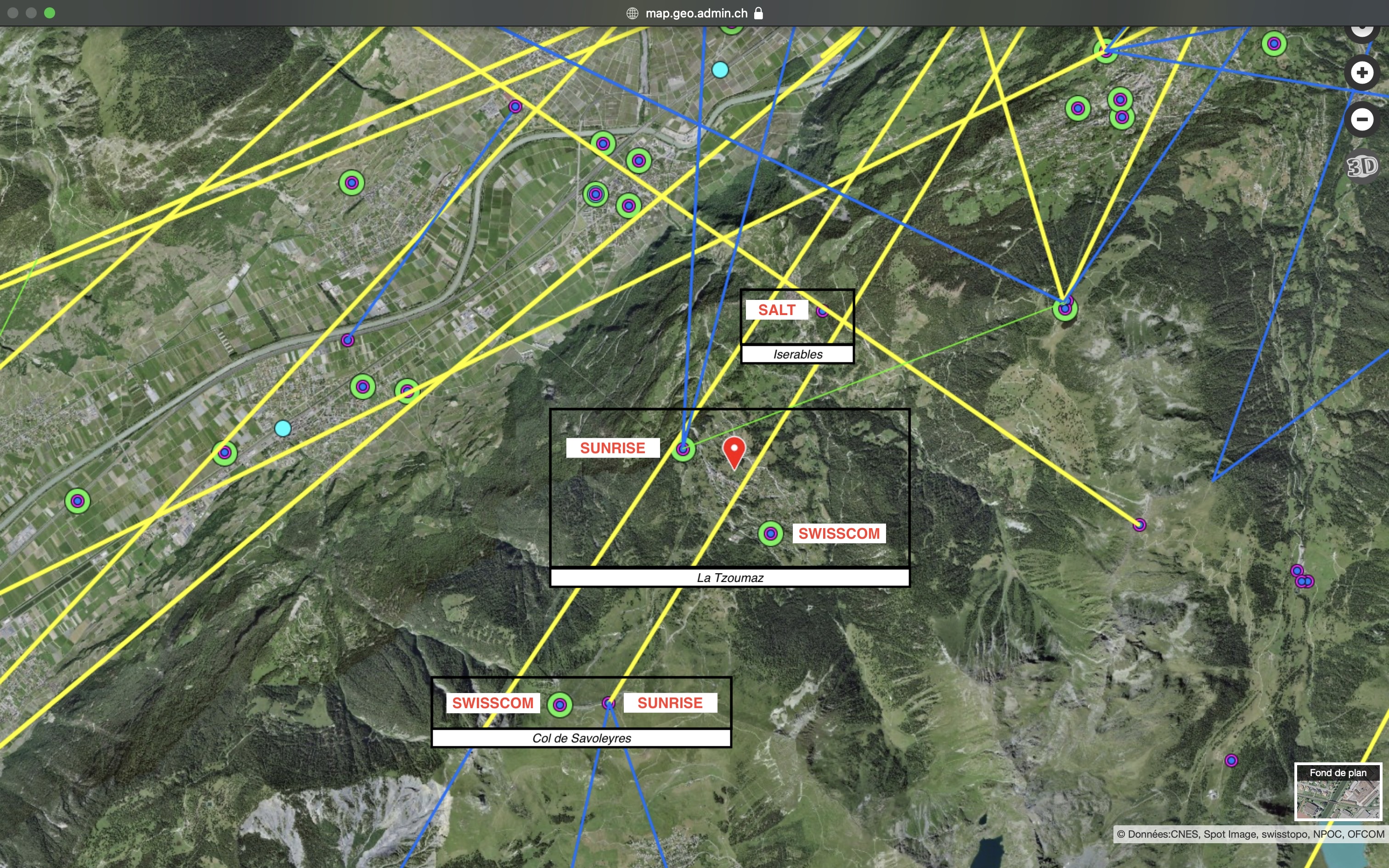The width and height of the screenshot is (1389, 868).
Task: Select antenna marker next to La Tzoumaz SUNRISE label
Action: (683, 449)
